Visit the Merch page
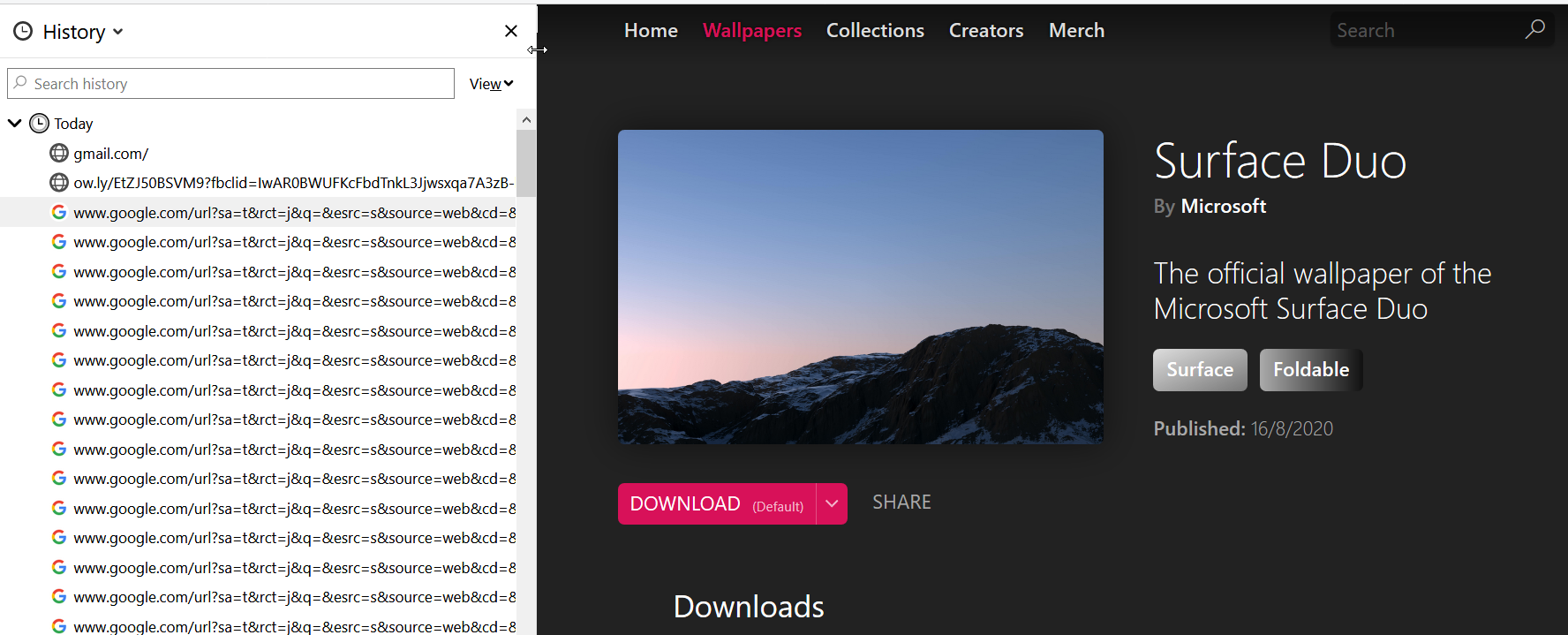1568x635 pixels. click(x=1076, y=30)
